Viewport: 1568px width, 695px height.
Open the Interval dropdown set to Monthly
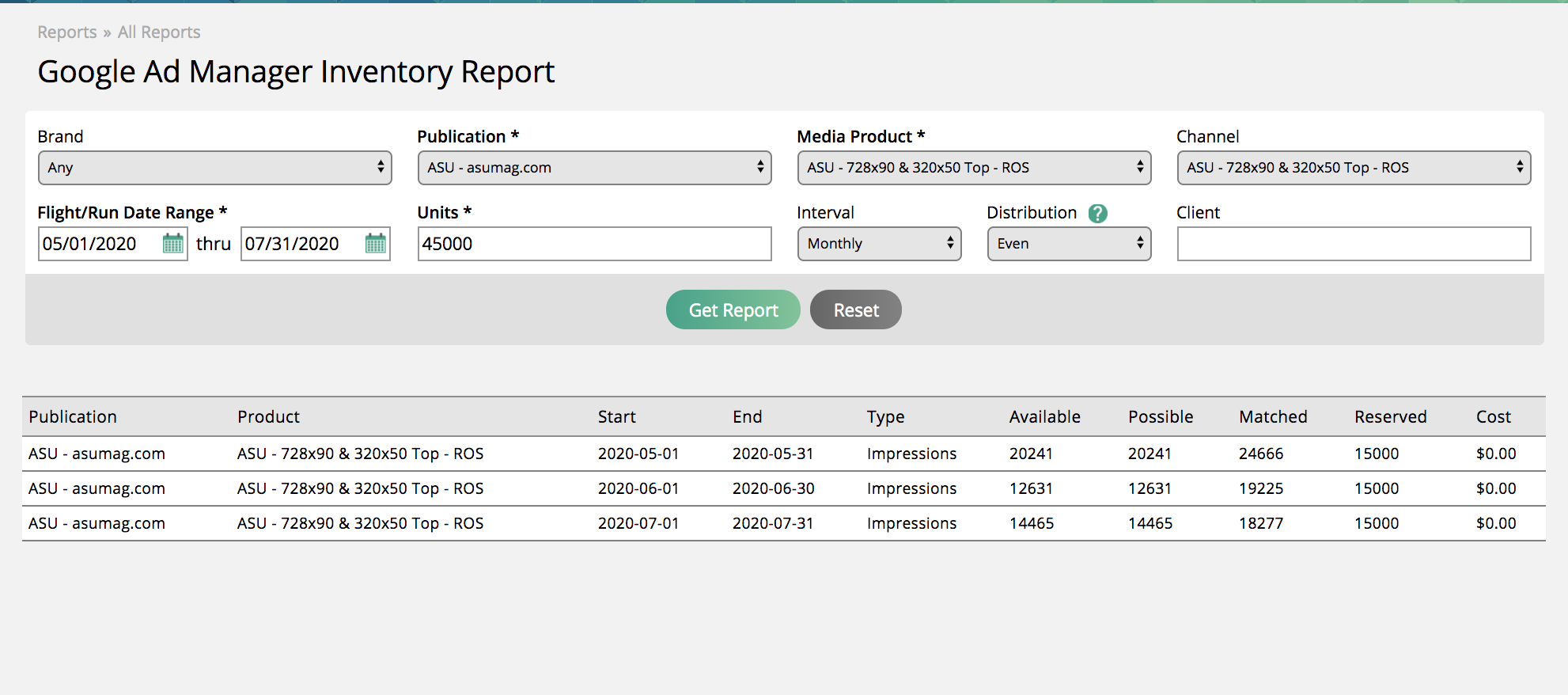point(880,244)
